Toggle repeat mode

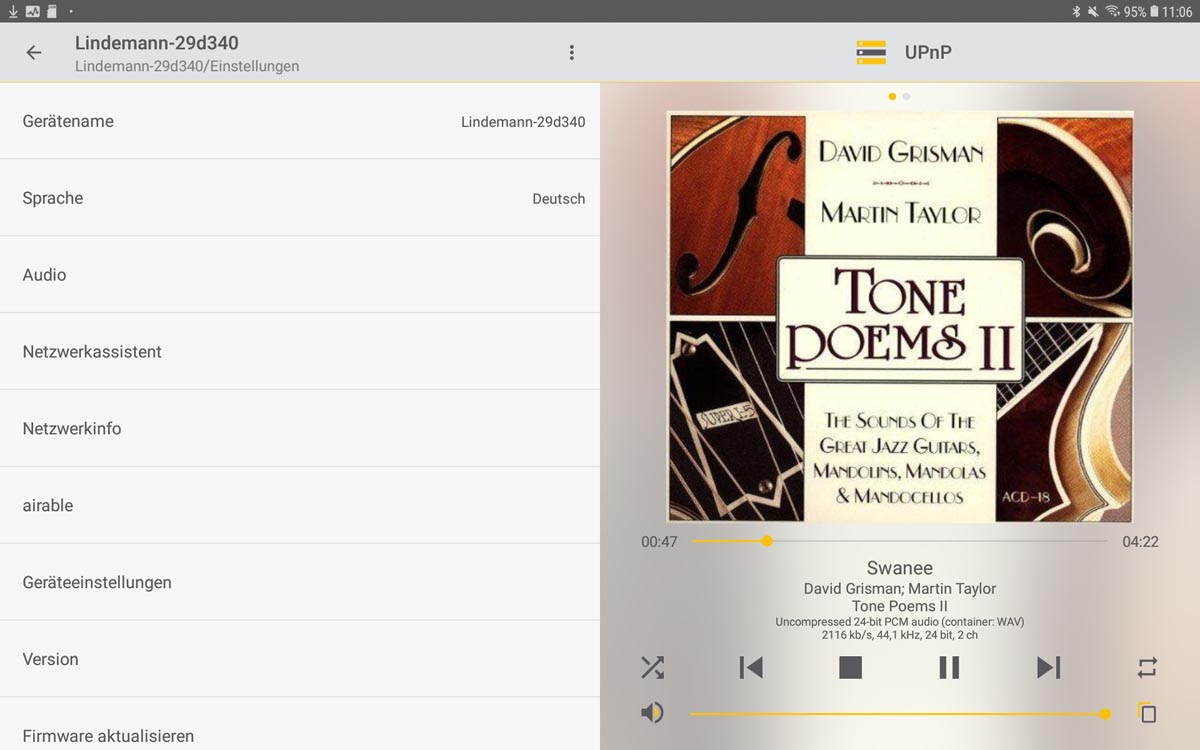[1147, 667]
